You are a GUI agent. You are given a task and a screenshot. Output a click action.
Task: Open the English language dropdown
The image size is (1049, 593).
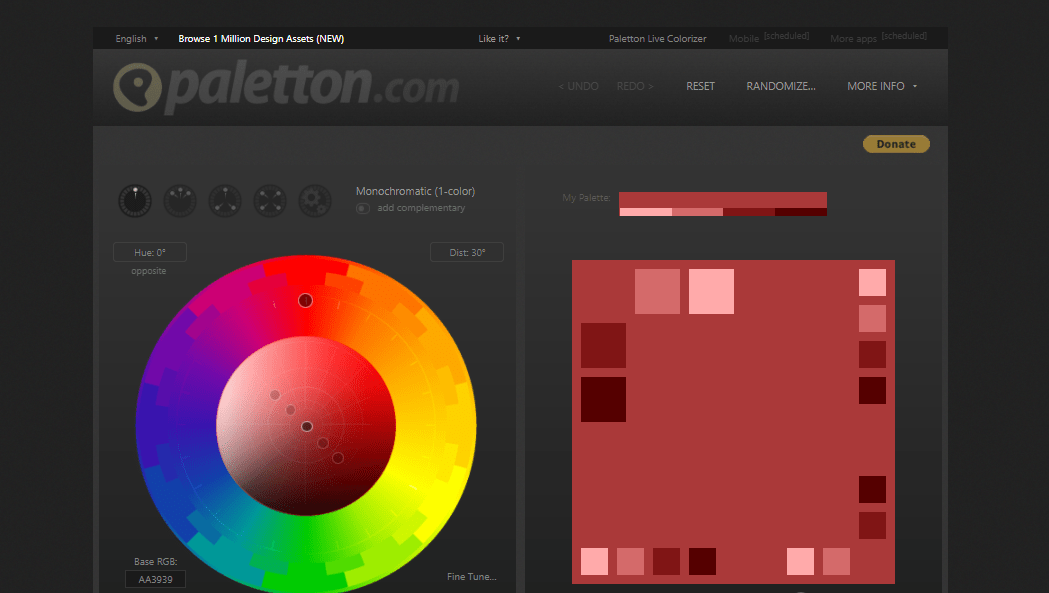point(136,39)
